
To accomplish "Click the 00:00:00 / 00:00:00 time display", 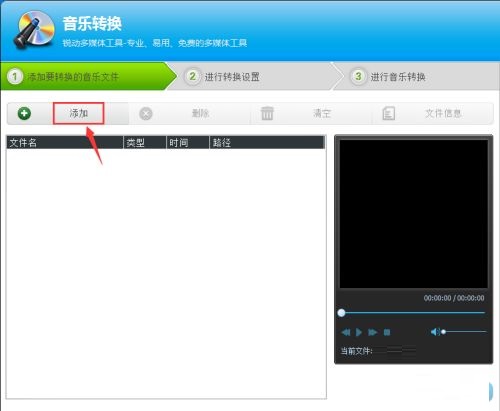I will pos(454,298).
